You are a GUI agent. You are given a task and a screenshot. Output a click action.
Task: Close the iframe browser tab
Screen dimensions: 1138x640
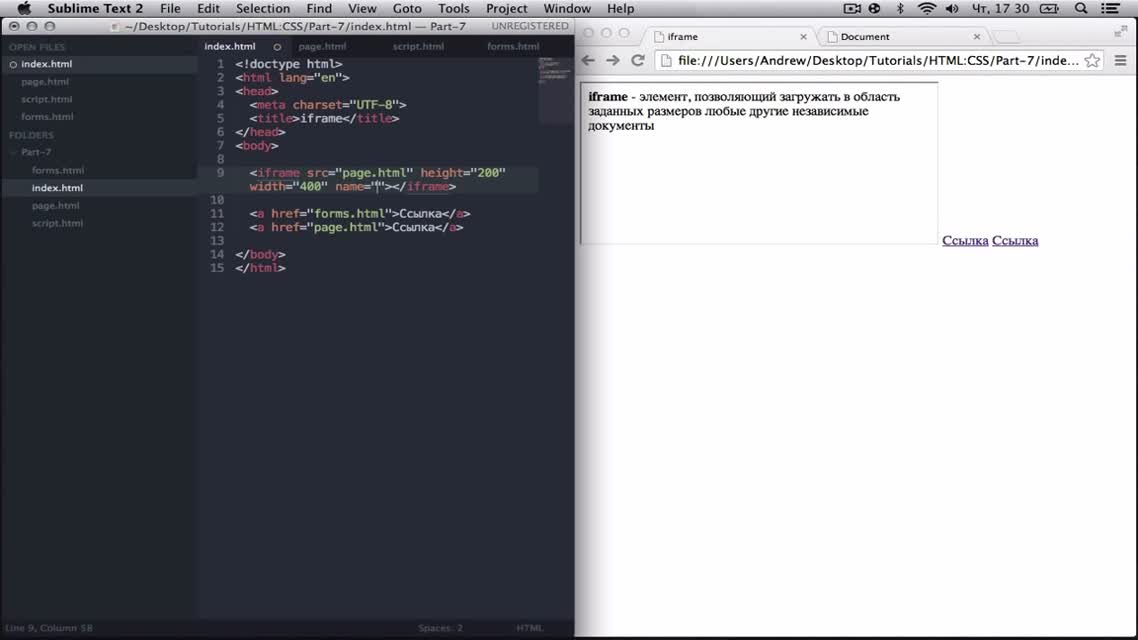pos(803,36)
